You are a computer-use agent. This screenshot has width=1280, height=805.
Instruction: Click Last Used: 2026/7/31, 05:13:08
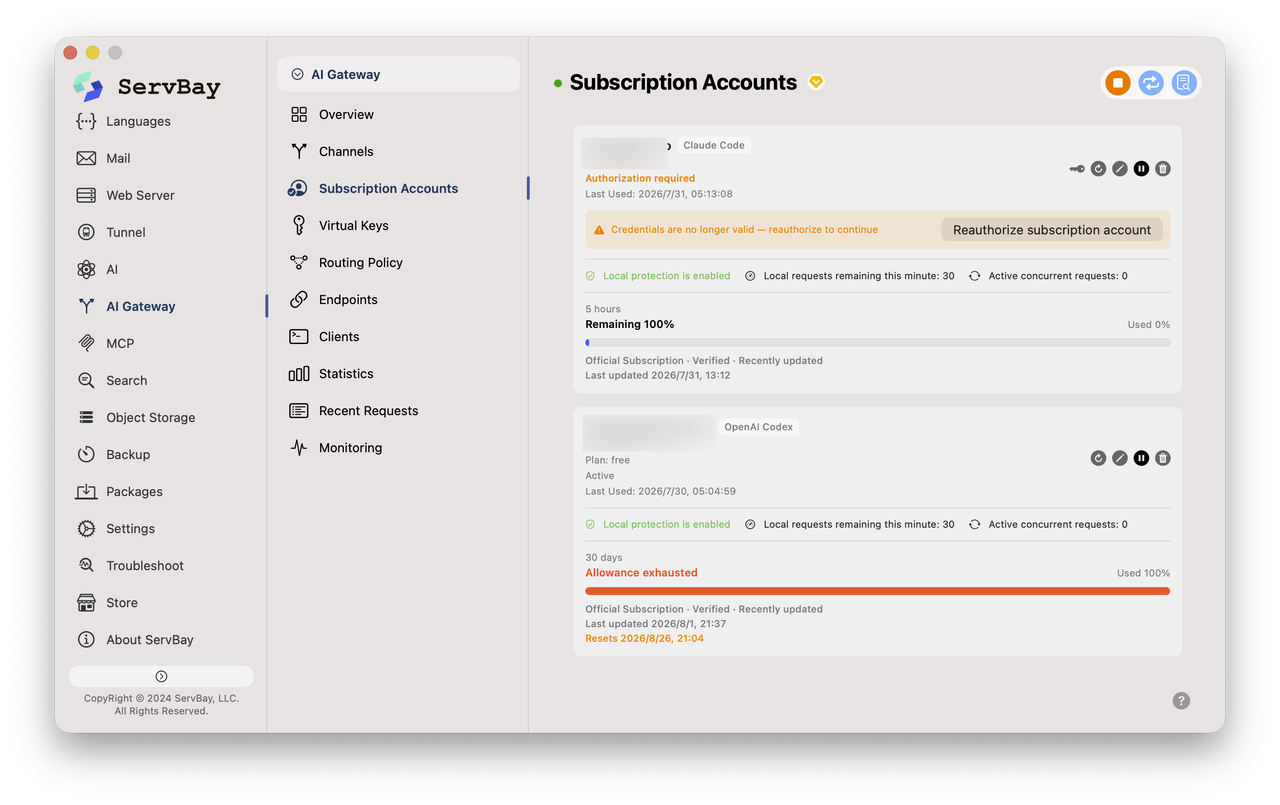click(x=659, y=194)
